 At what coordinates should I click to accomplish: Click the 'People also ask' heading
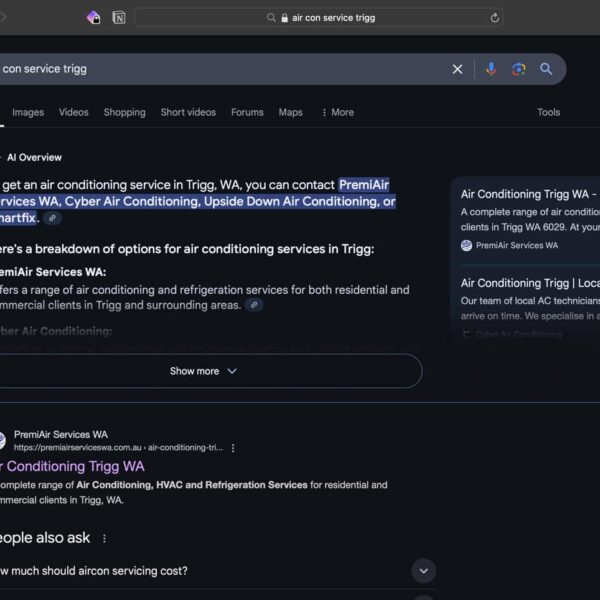45,538
